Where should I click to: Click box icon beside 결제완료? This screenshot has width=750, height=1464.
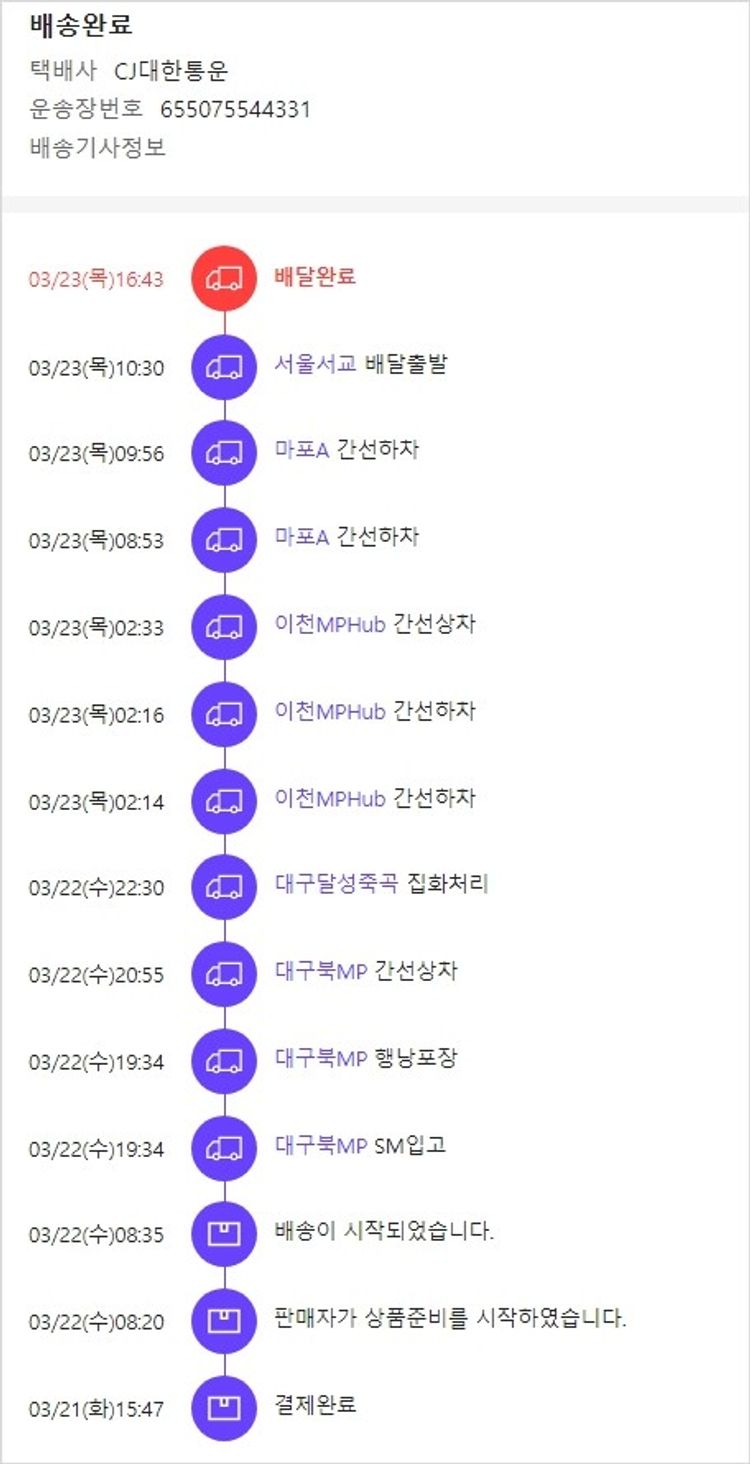224,1408
